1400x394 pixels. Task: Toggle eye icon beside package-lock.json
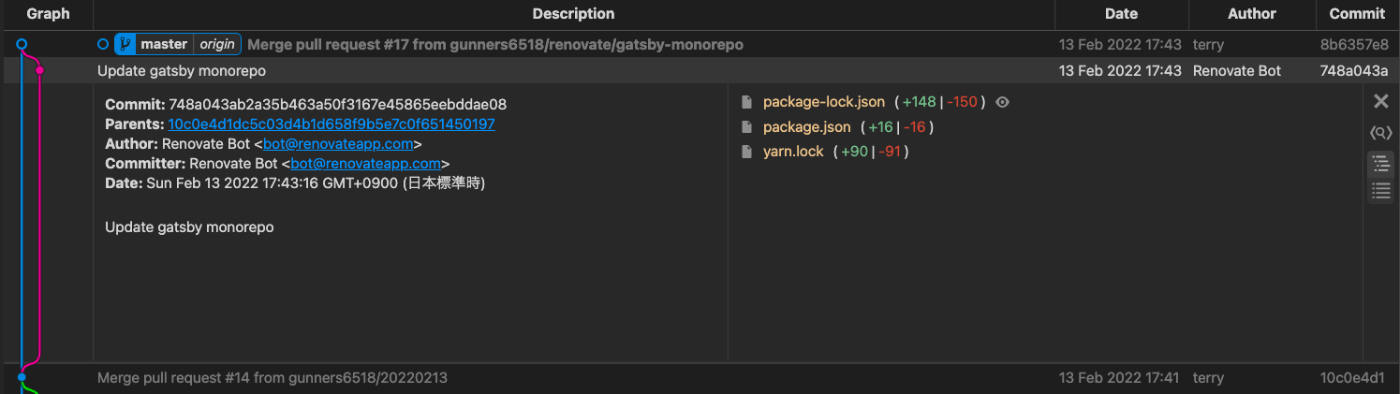pos(1002,102)
